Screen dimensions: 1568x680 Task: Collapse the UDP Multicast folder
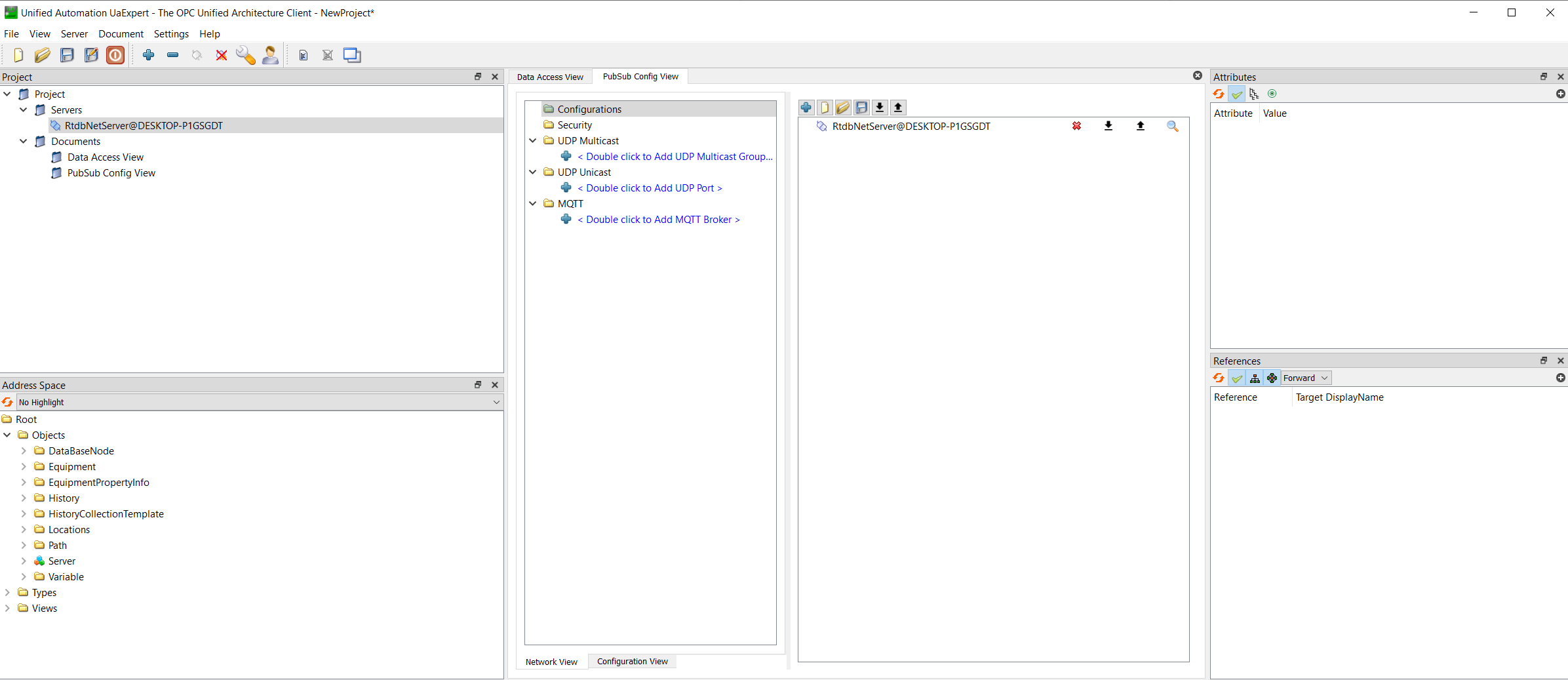pos(533,140)
